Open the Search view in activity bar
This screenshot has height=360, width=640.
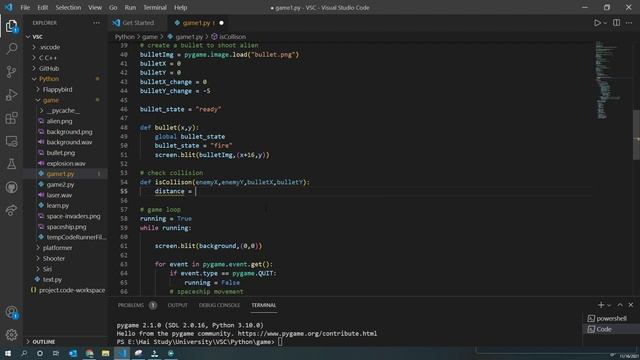[11, 49]
